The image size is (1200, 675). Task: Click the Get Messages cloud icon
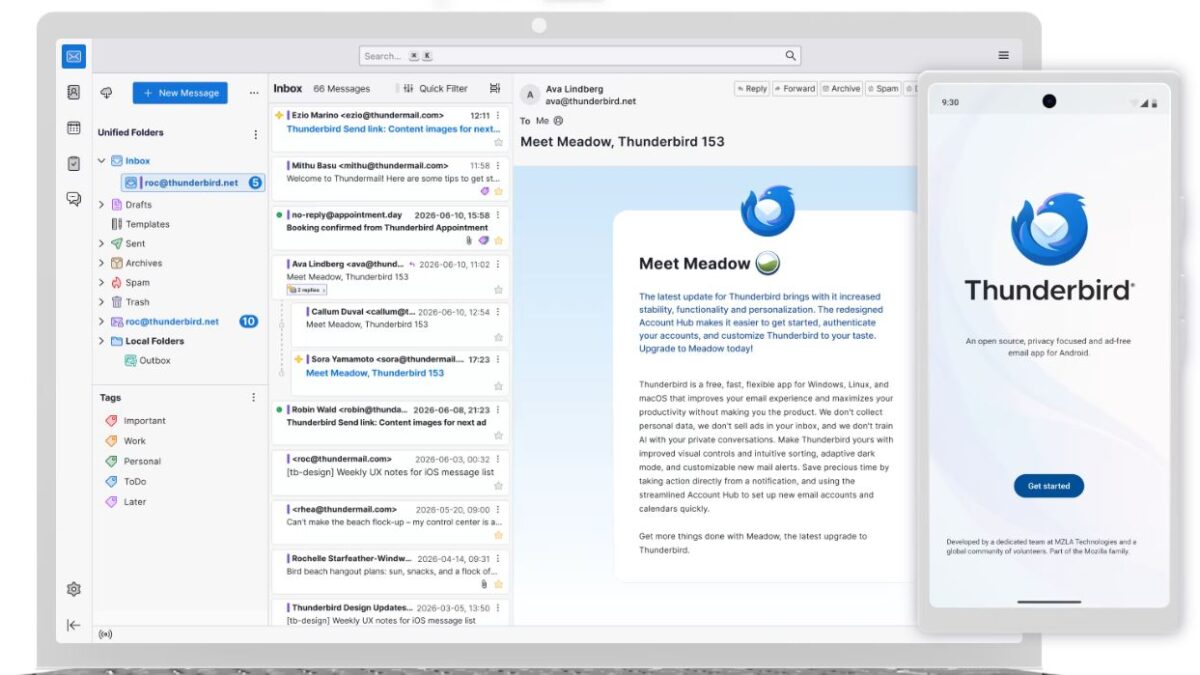coord(106,93)
